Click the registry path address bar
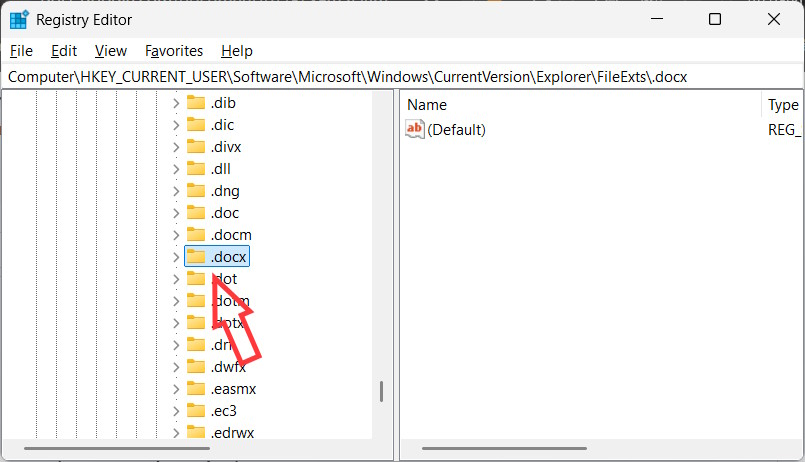The image size is (805, 462). 402,77
